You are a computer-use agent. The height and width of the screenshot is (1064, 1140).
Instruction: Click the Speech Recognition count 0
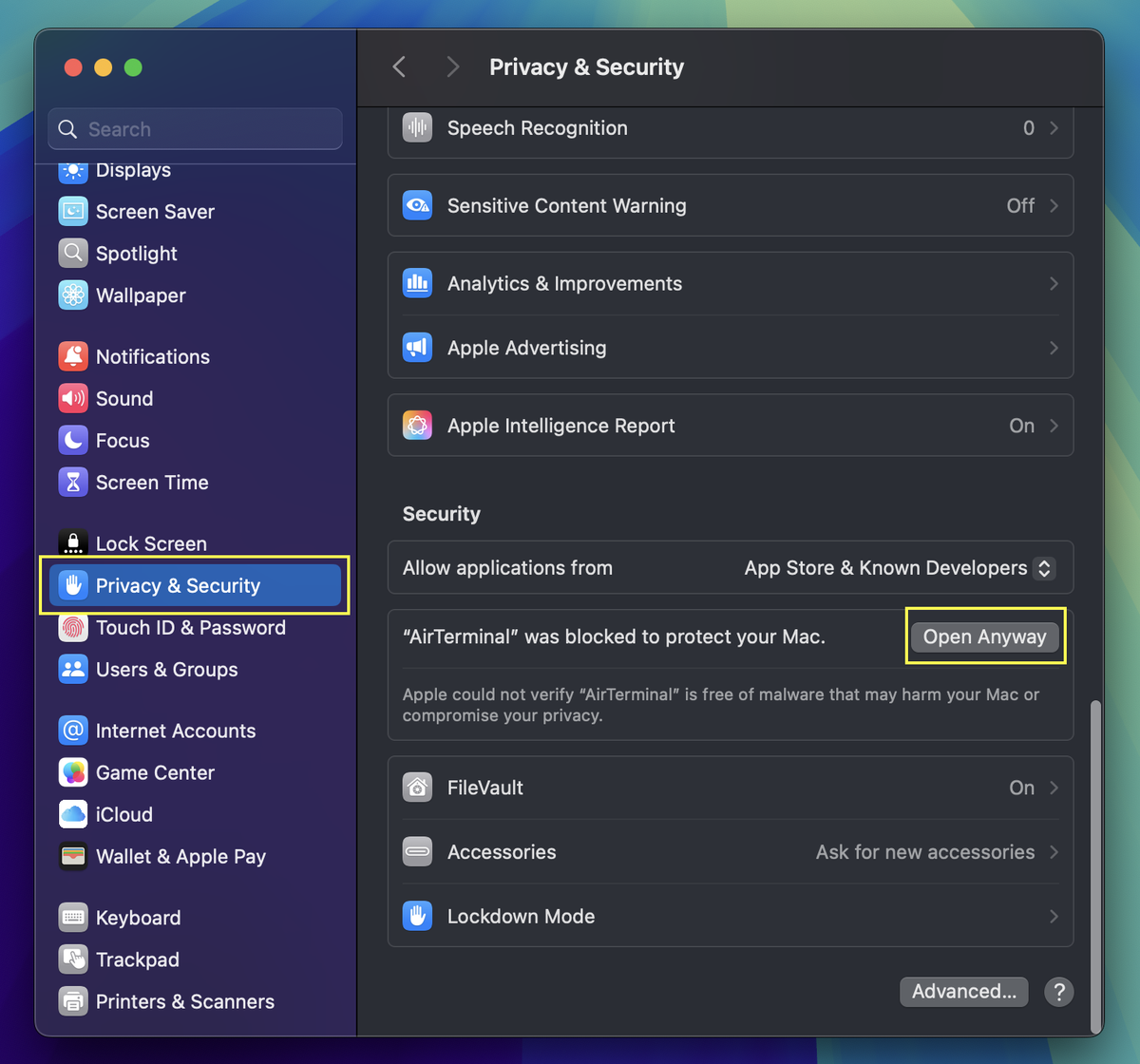click(1029, 128)
